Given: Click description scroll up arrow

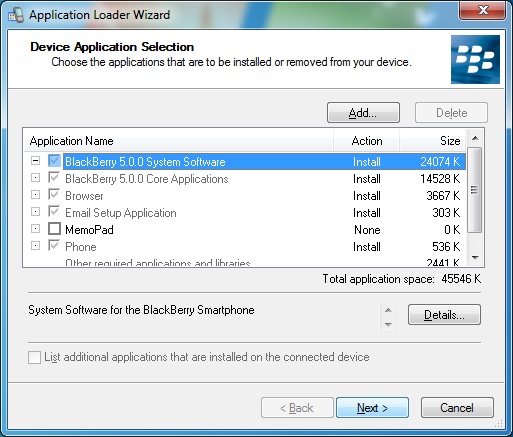Looking at the screenshot, I should 388,310.
